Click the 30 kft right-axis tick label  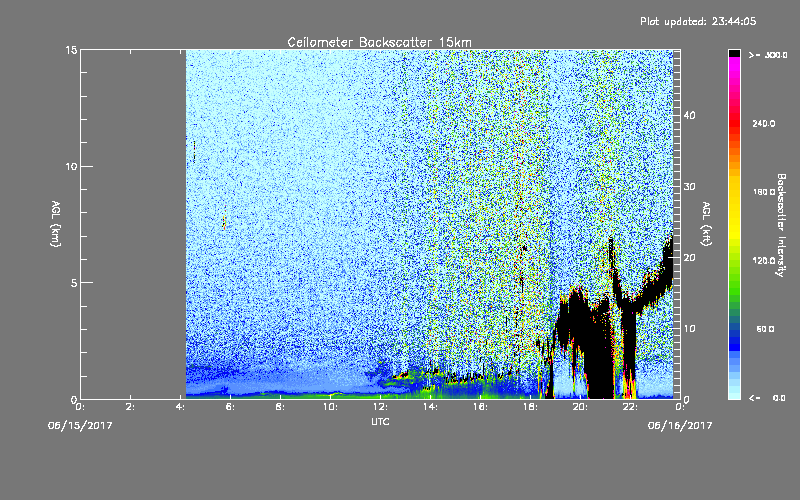pyautogui.click(x=689, y=186)
